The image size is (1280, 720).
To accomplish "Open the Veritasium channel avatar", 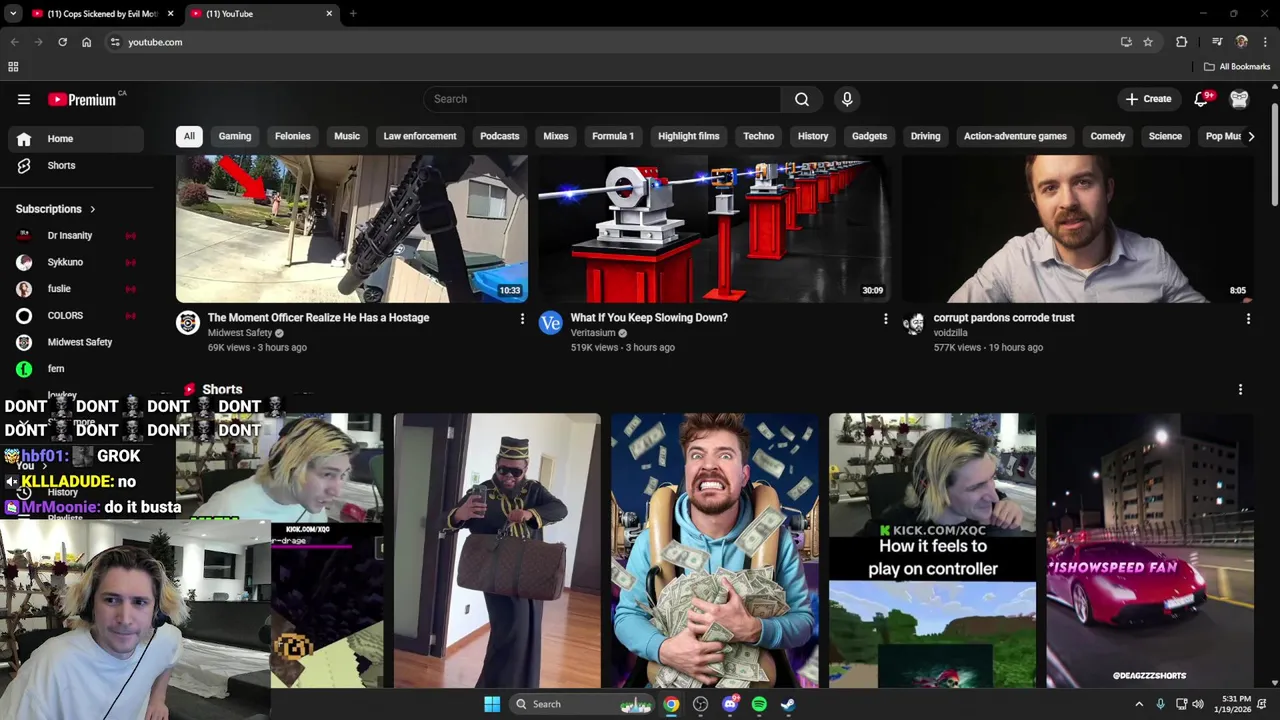I will [551, 322].
